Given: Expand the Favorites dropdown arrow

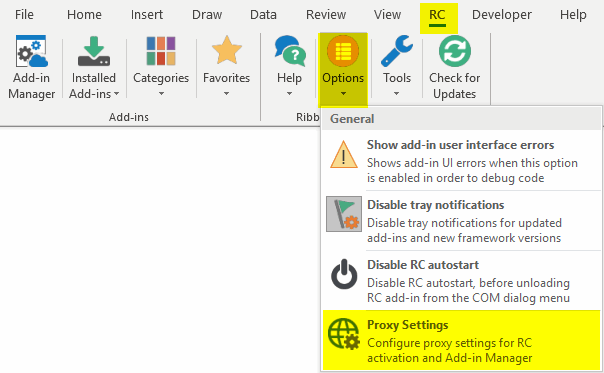Looking at the screenshot, I should point(226,94).
